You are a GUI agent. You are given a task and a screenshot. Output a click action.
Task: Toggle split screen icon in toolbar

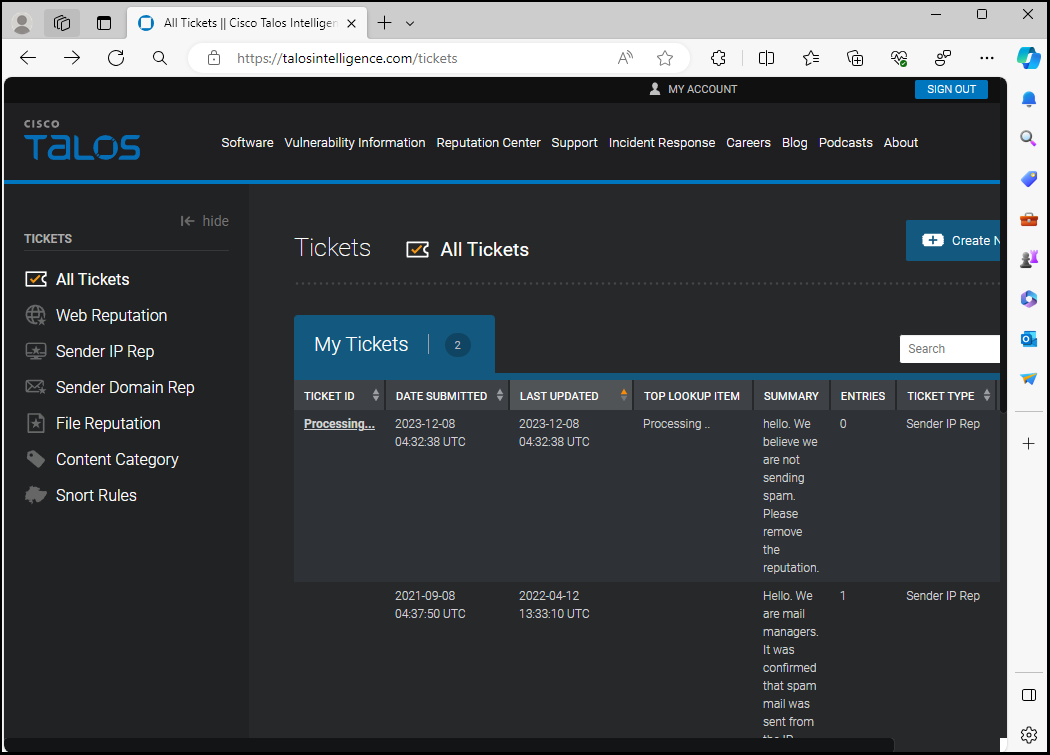point(766,58)
